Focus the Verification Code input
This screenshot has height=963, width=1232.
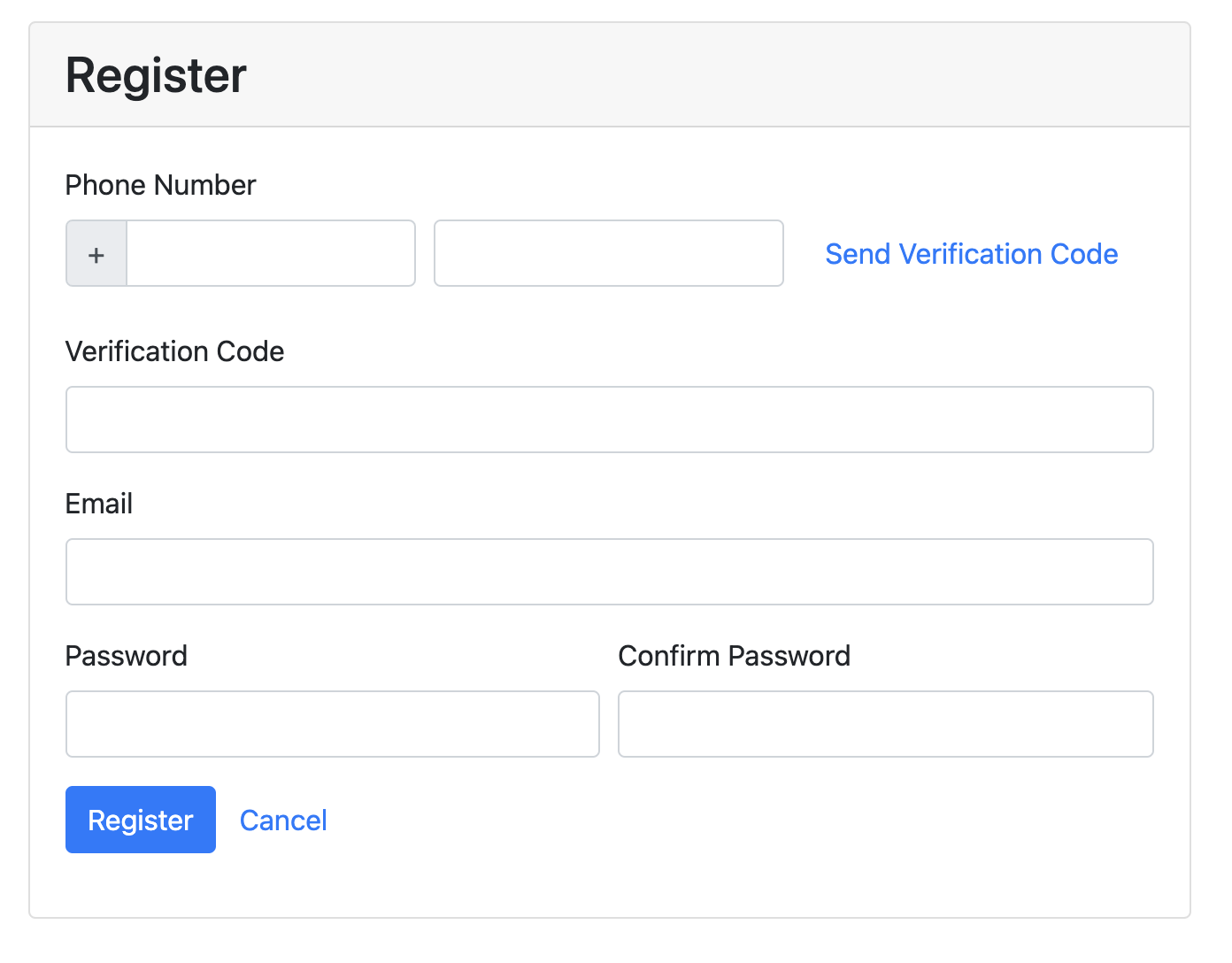point(609,420)
